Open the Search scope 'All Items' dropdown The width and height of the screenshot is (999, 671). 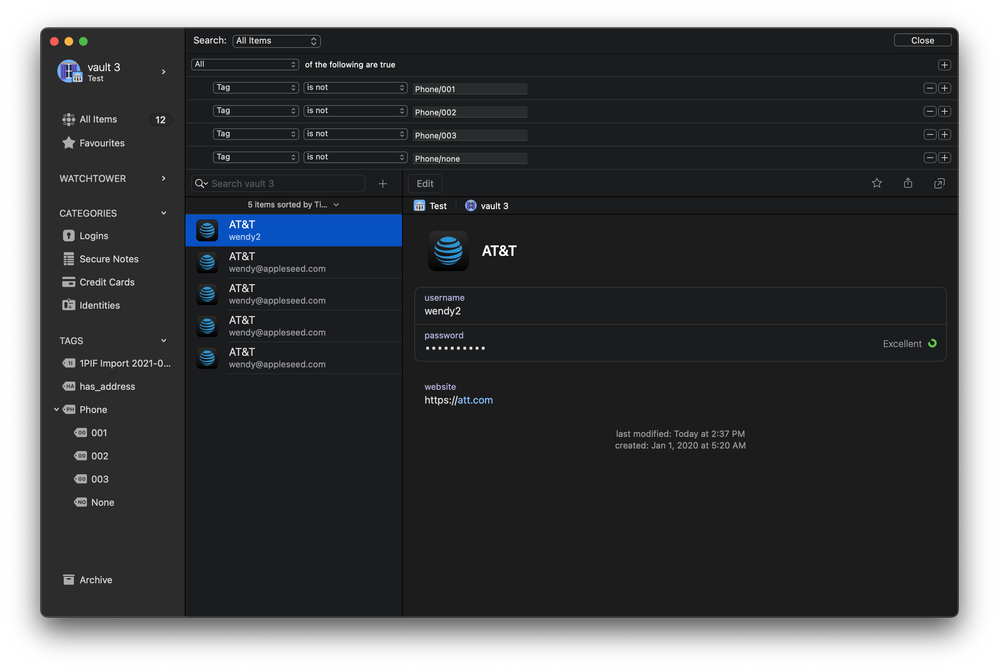click(276, 41)
